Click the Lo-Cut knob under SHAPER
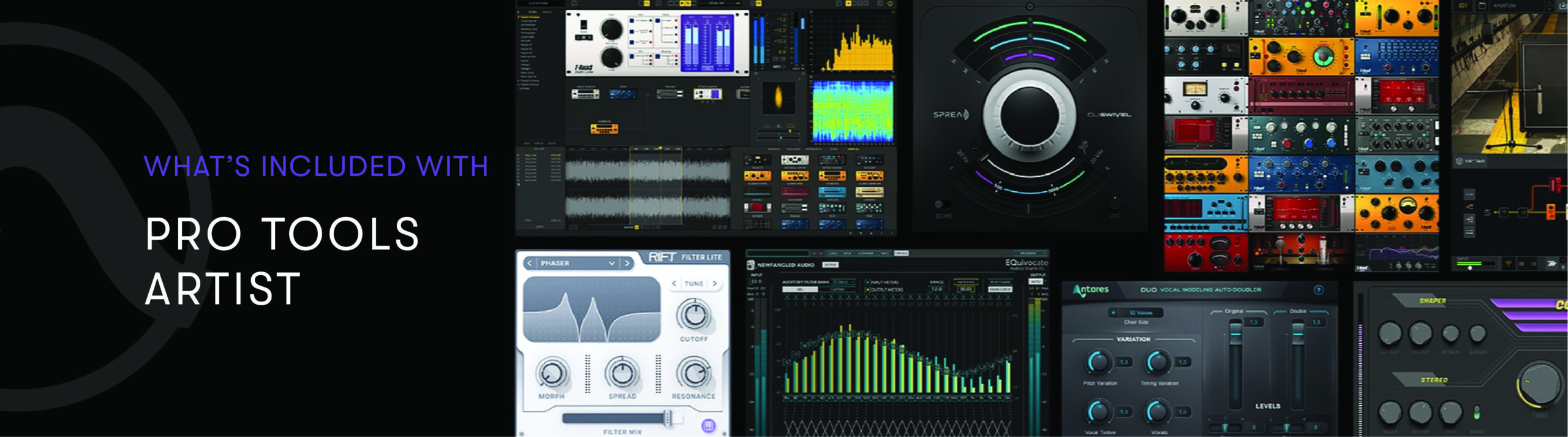The height and width of the screenshot is (437, 1568). 1390,333
